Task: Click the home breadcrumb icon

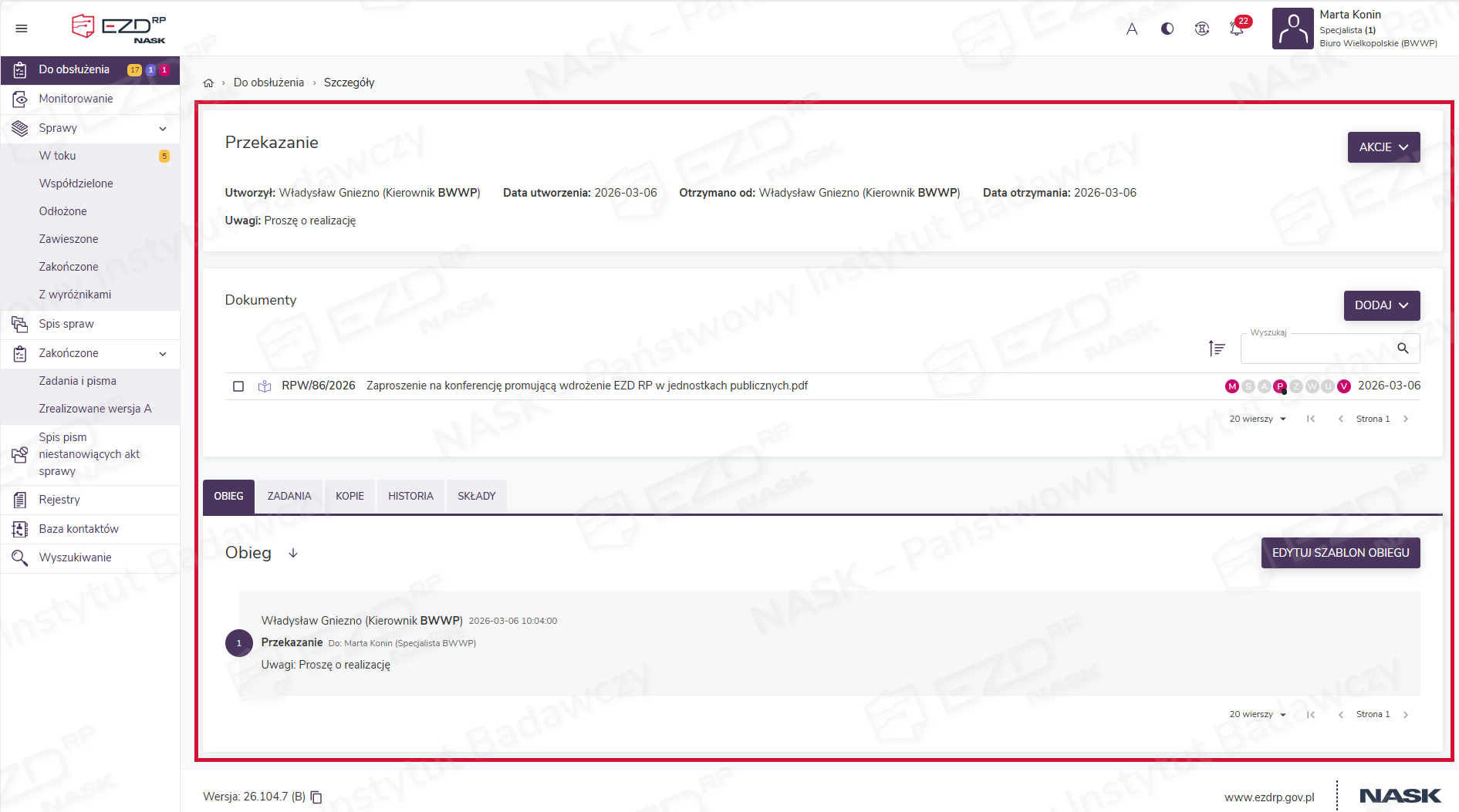Action: click(208, 83)
